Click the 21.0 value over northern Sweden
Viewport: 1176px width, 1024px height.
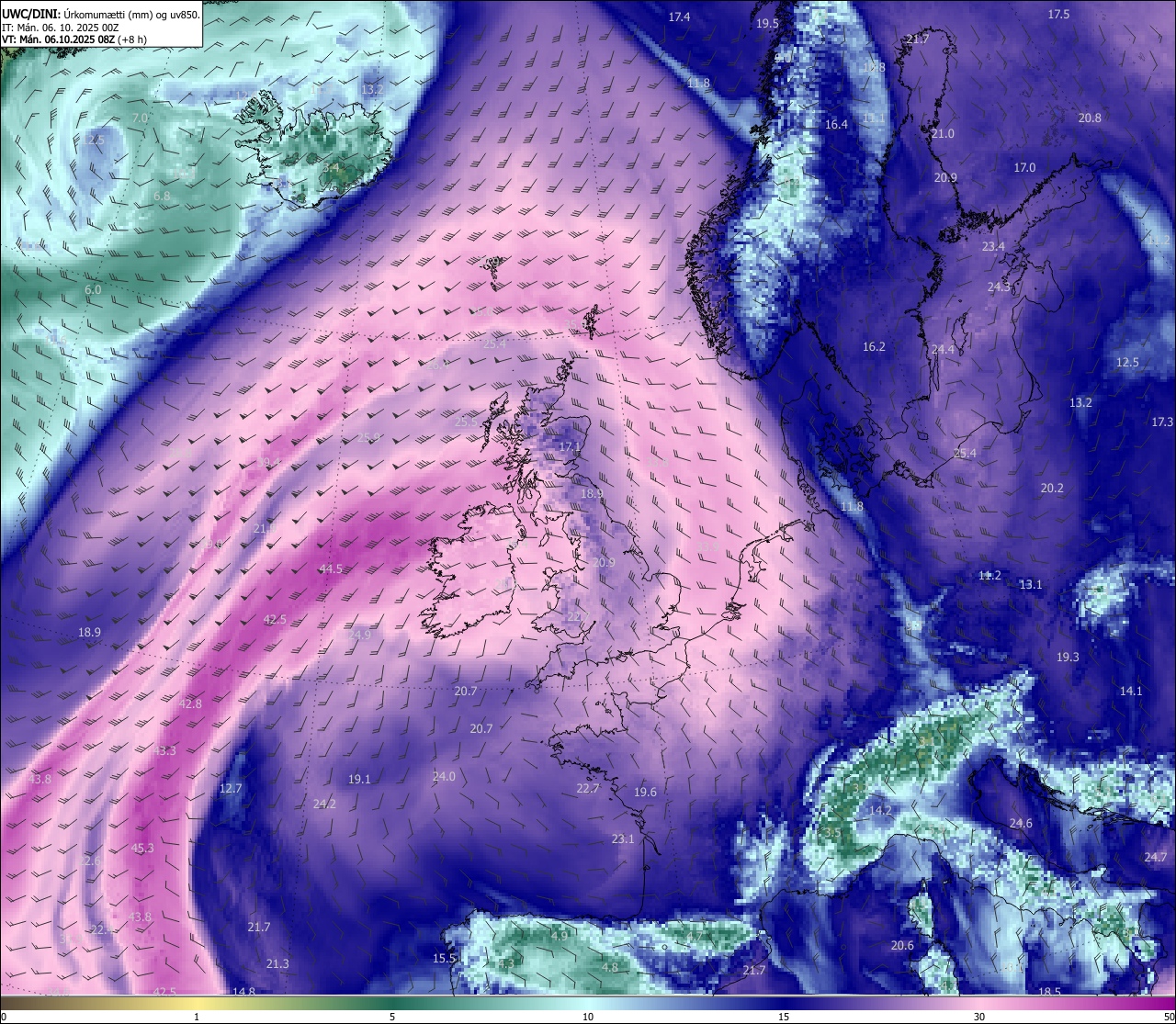point(943,133)
